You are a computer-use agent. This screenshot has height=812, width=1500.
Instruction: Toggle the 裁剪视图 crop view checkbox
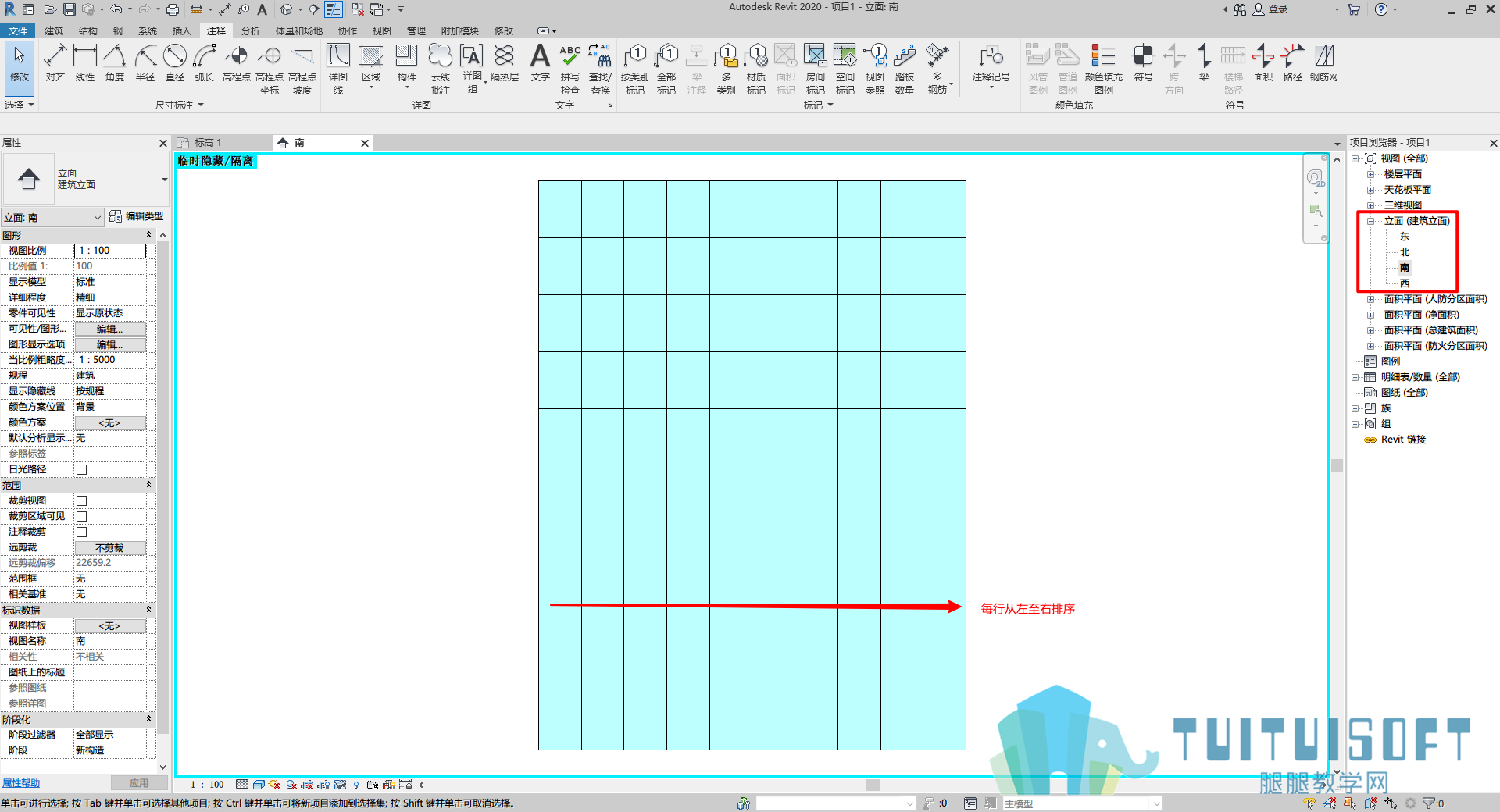(x=81, y=500)
